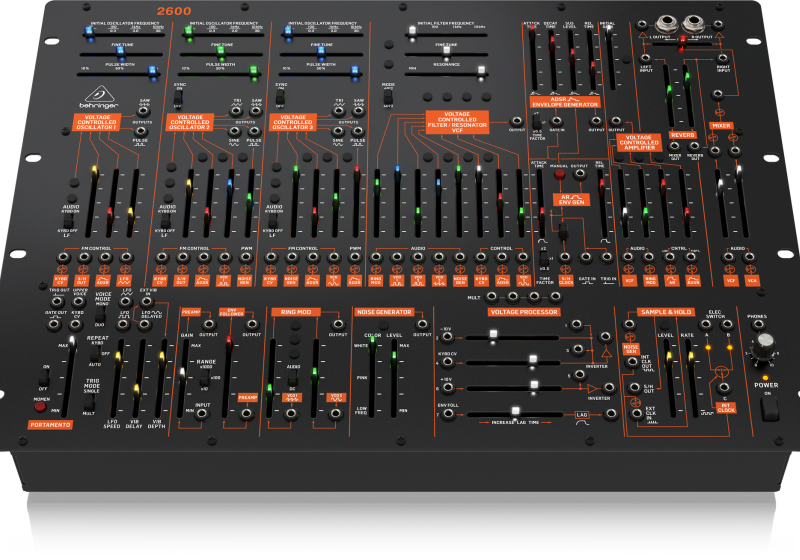Flip the Portamento ON/OFF switch
800x560 pixels.
44,378
